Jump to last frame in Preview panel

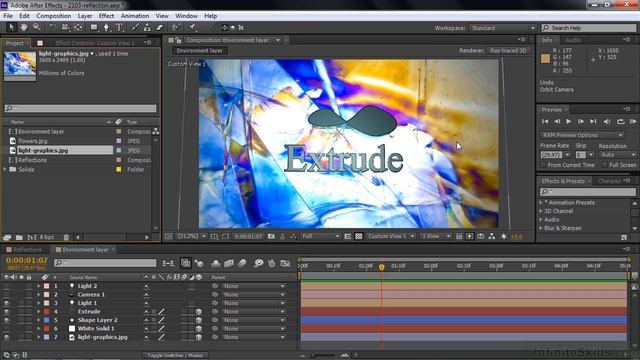coord(593,122)
